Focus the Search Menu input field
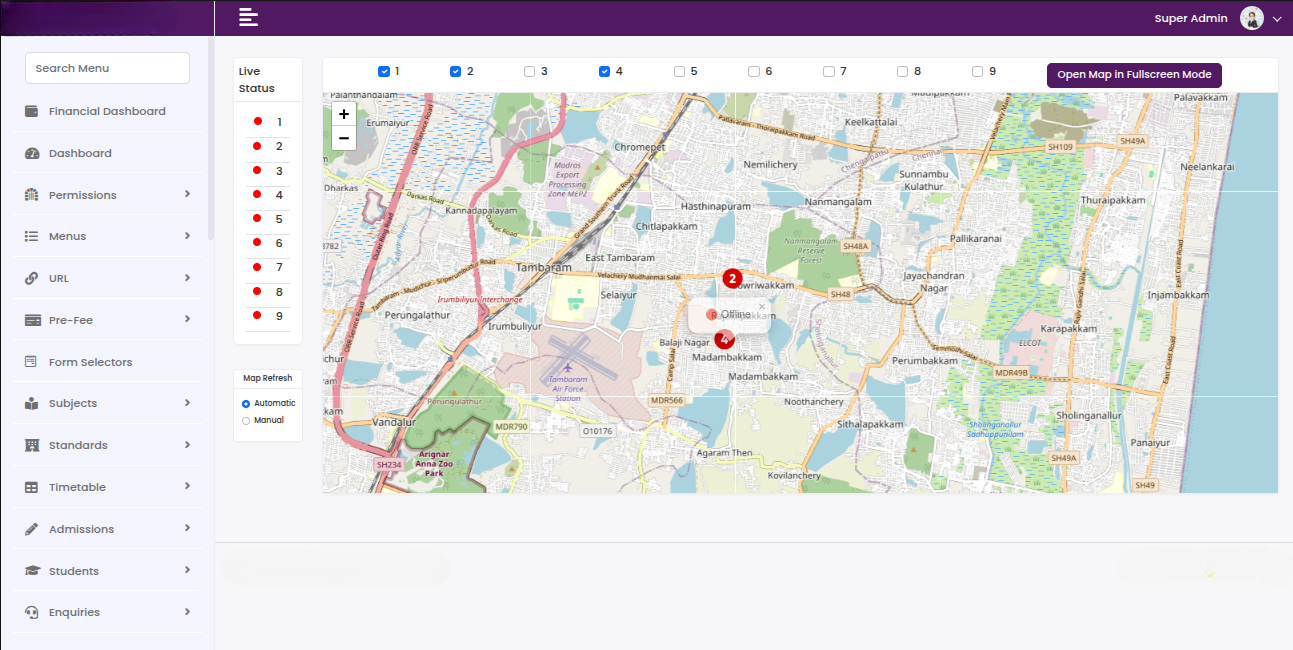1293x650 pixels. tap(107, 68)
